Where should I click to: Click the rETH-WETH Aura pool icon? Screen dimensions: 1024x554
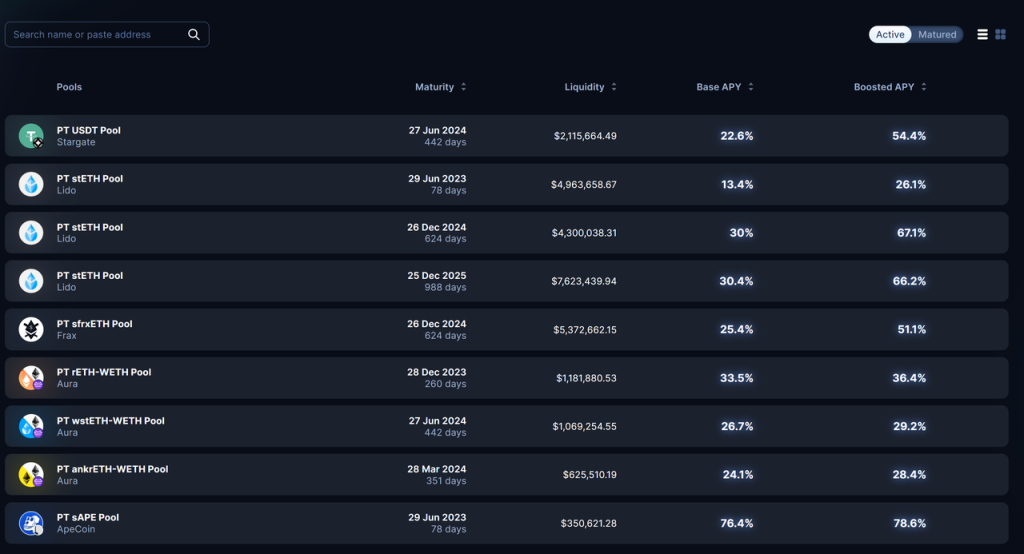[32, 378]
